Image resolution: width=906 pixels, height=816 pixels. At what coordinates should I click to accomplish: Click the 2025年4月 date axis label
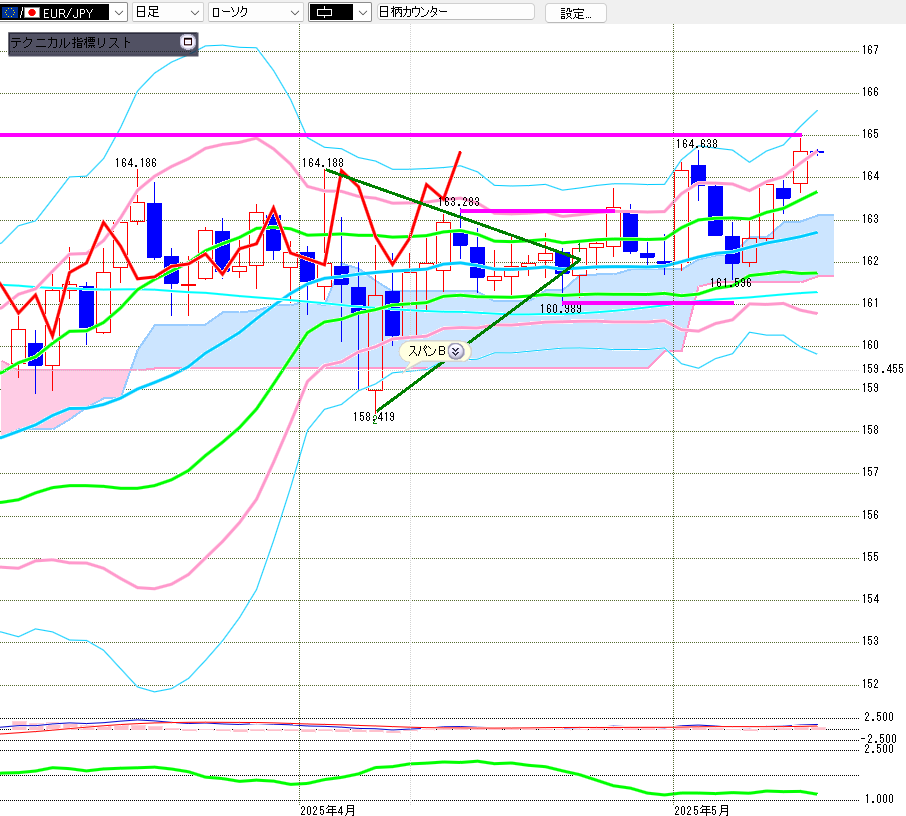point(328,810)
